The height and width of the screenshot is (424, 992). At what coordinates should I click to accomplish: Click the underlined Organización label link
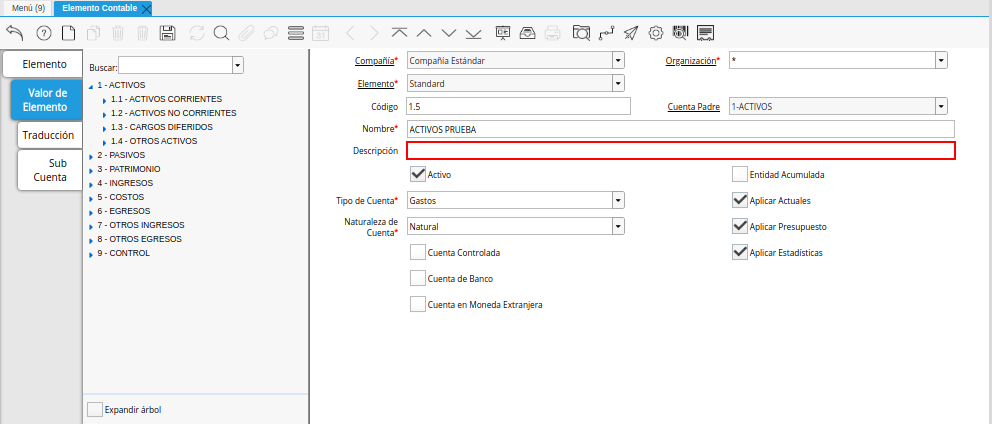(x=690, y=61)
